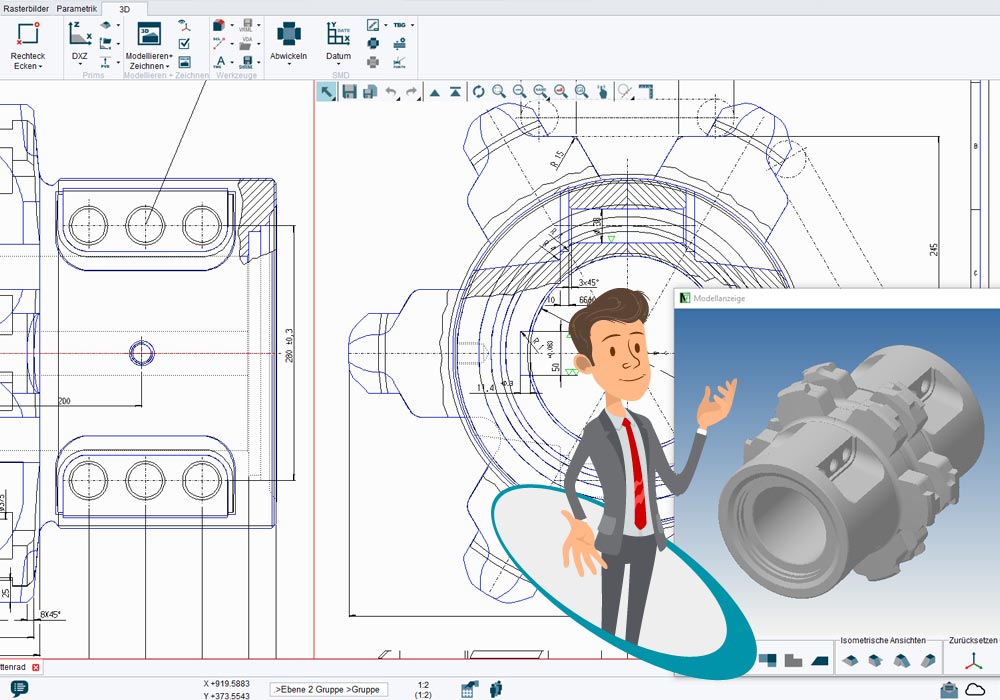Click the save floppy disk icon

(349, 92)
